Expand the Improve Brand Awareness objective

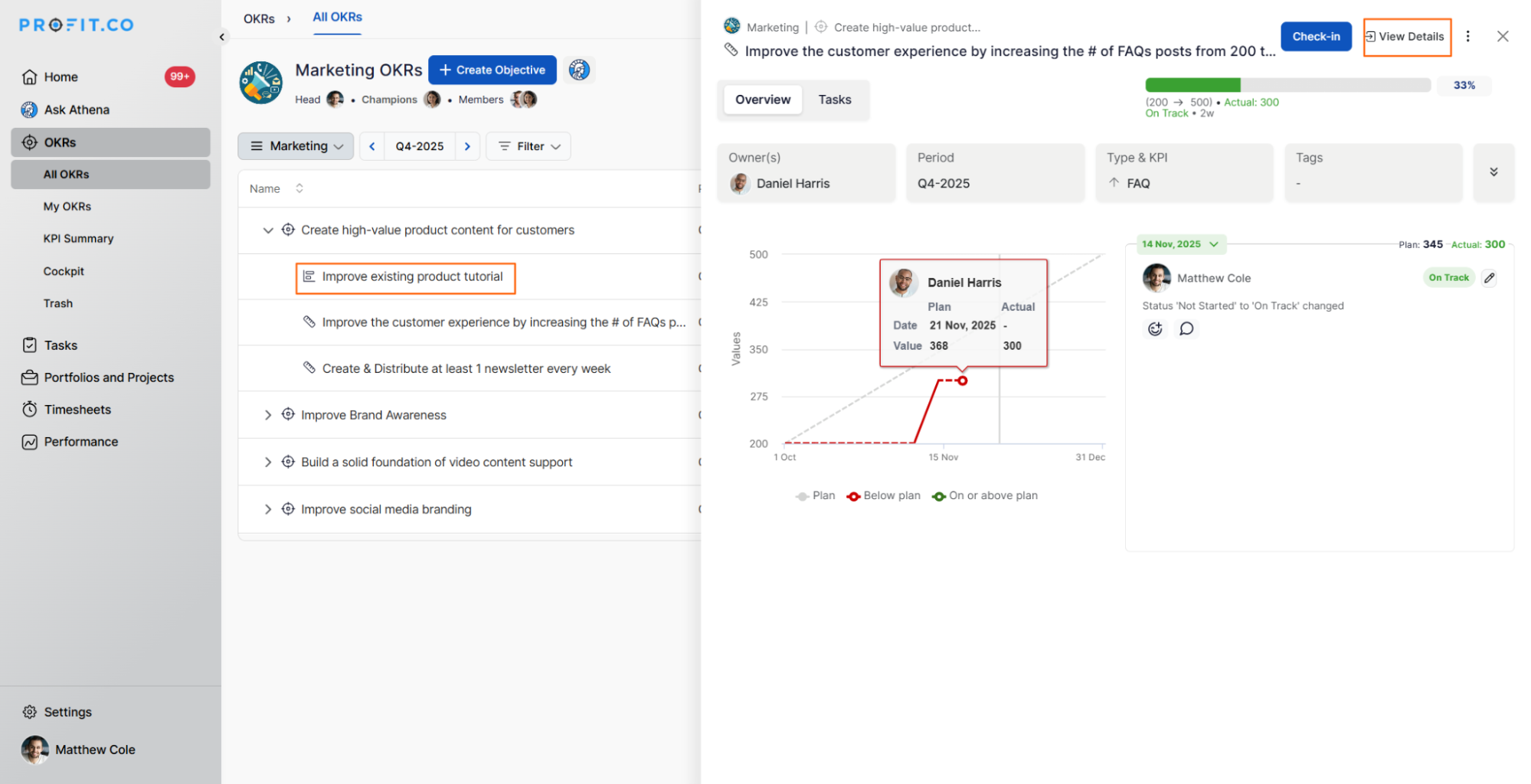click(x=267, y=415)
